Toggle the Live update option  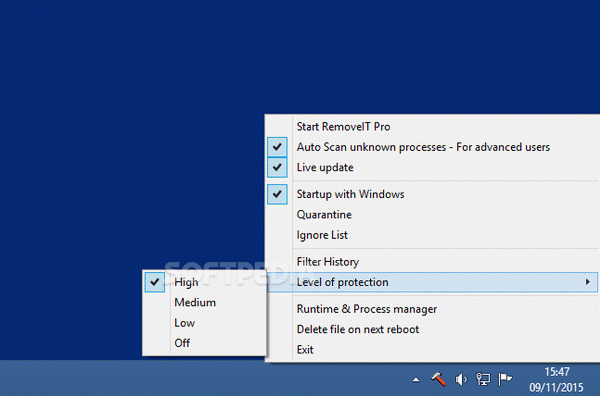pos(432,167)
